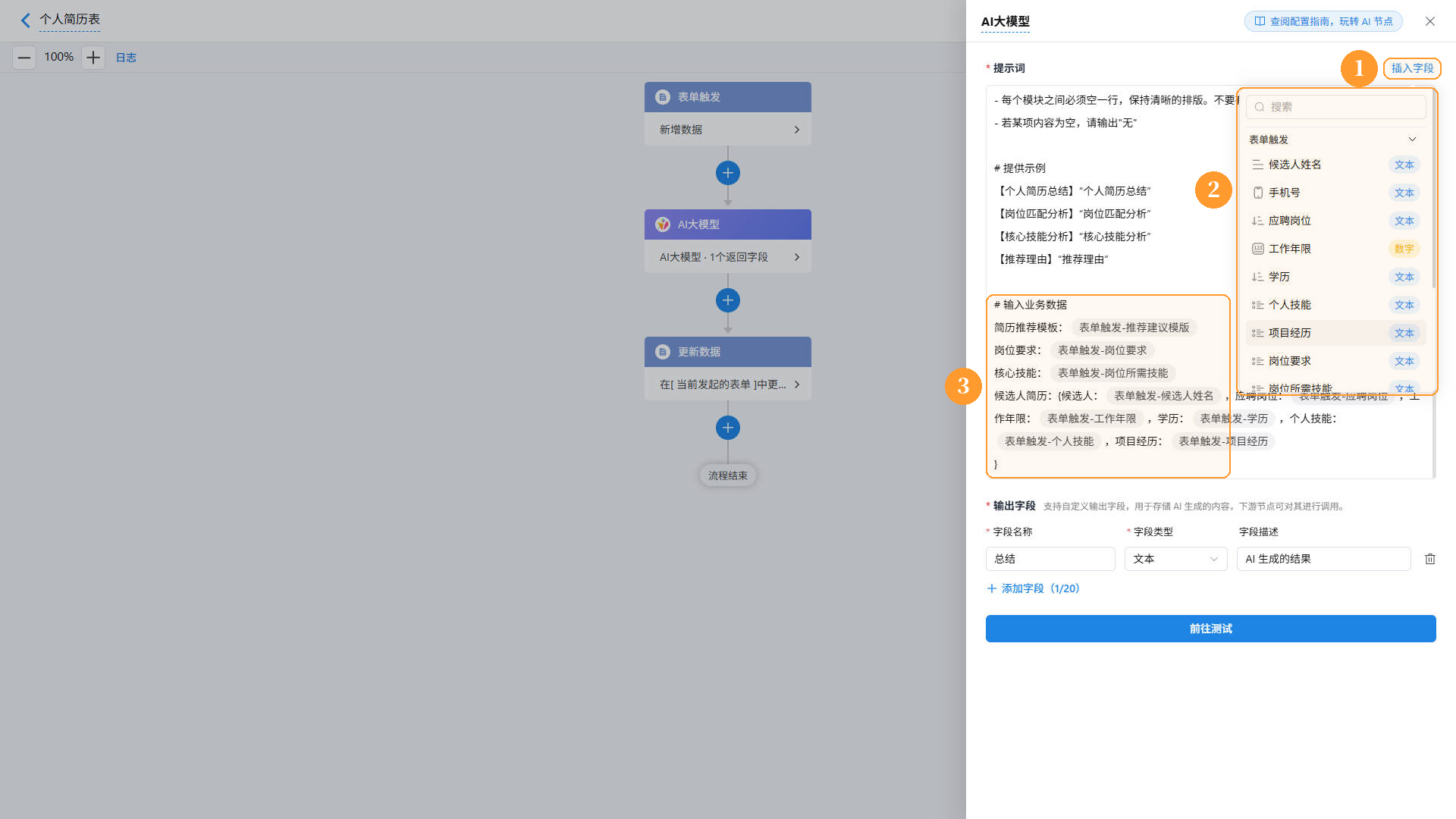Open the 日志 log link

(x=126, y=58)
